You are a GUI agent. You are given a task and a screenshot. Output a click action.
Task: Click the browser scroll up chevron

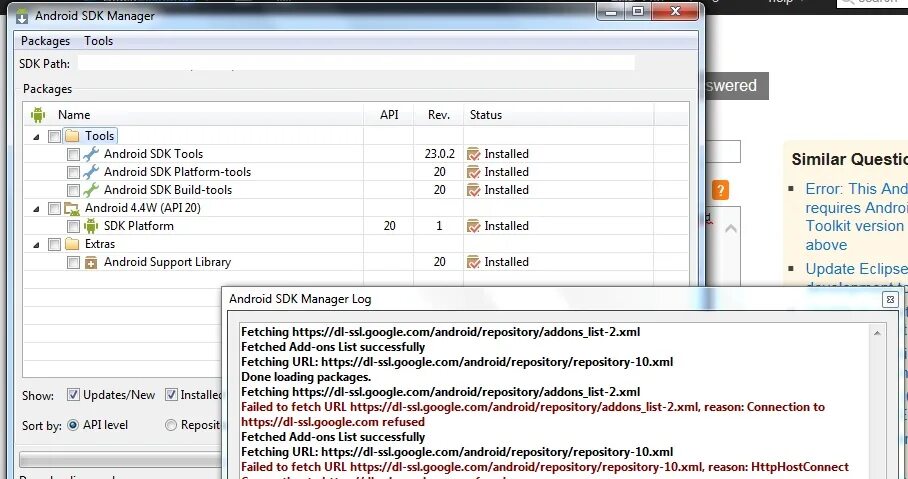731,229
